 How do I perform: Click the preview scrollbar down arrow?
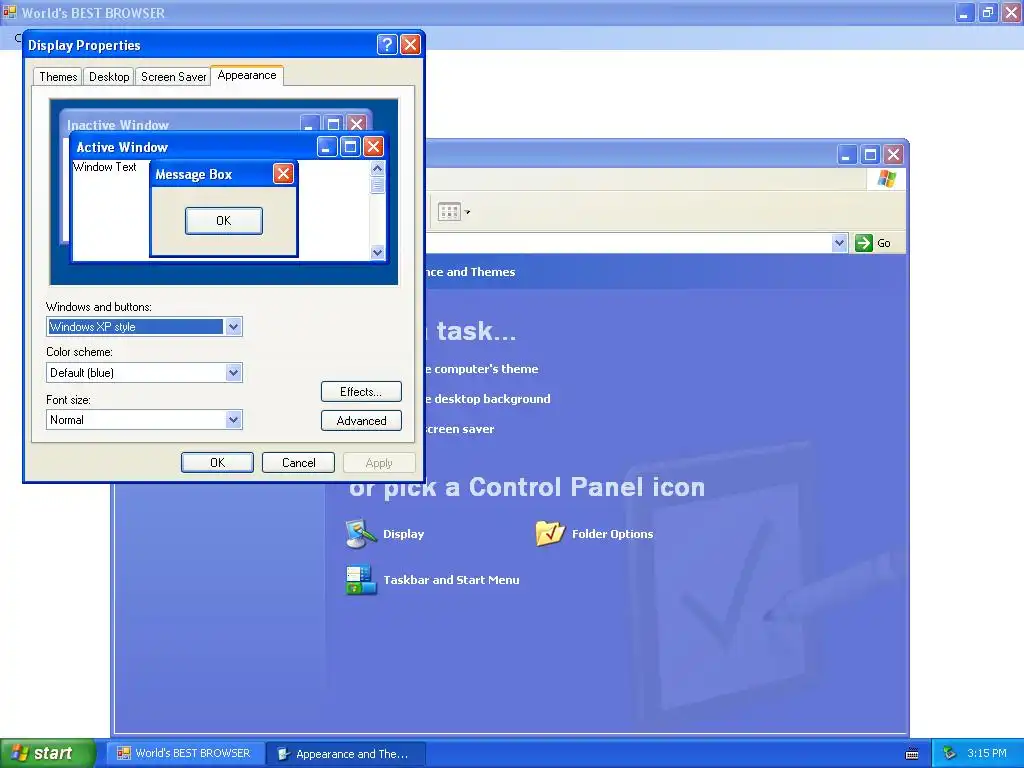[x=377, y=252]
